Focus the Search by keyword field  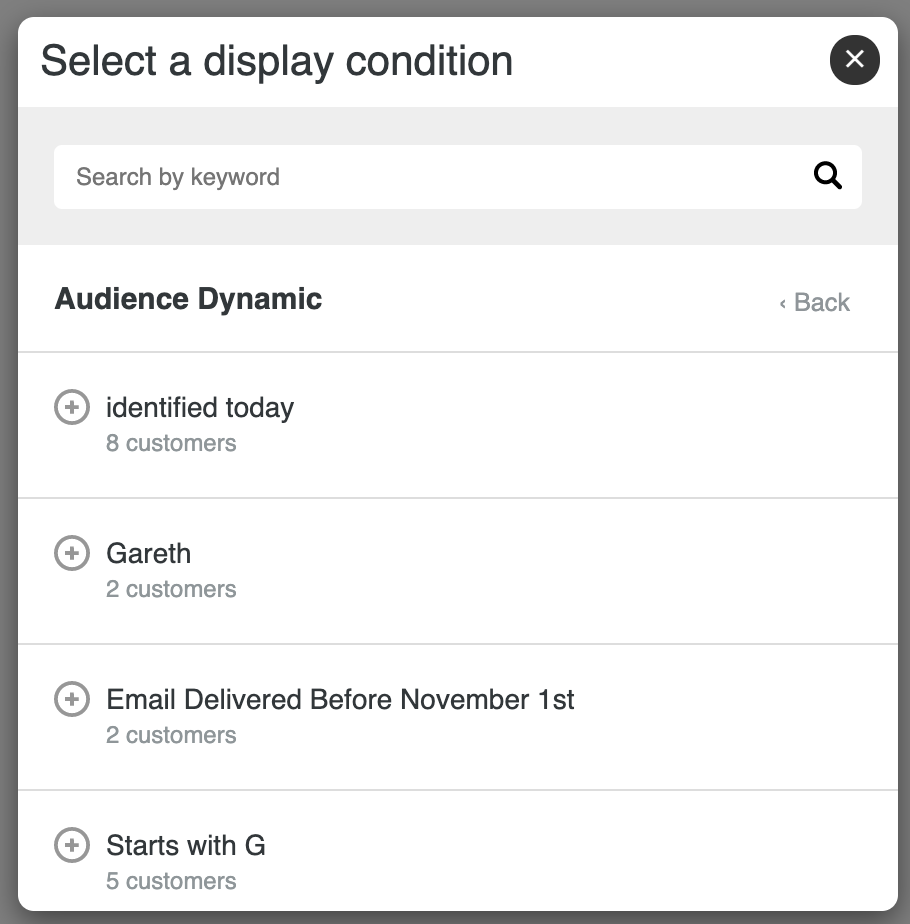point(457,177)
